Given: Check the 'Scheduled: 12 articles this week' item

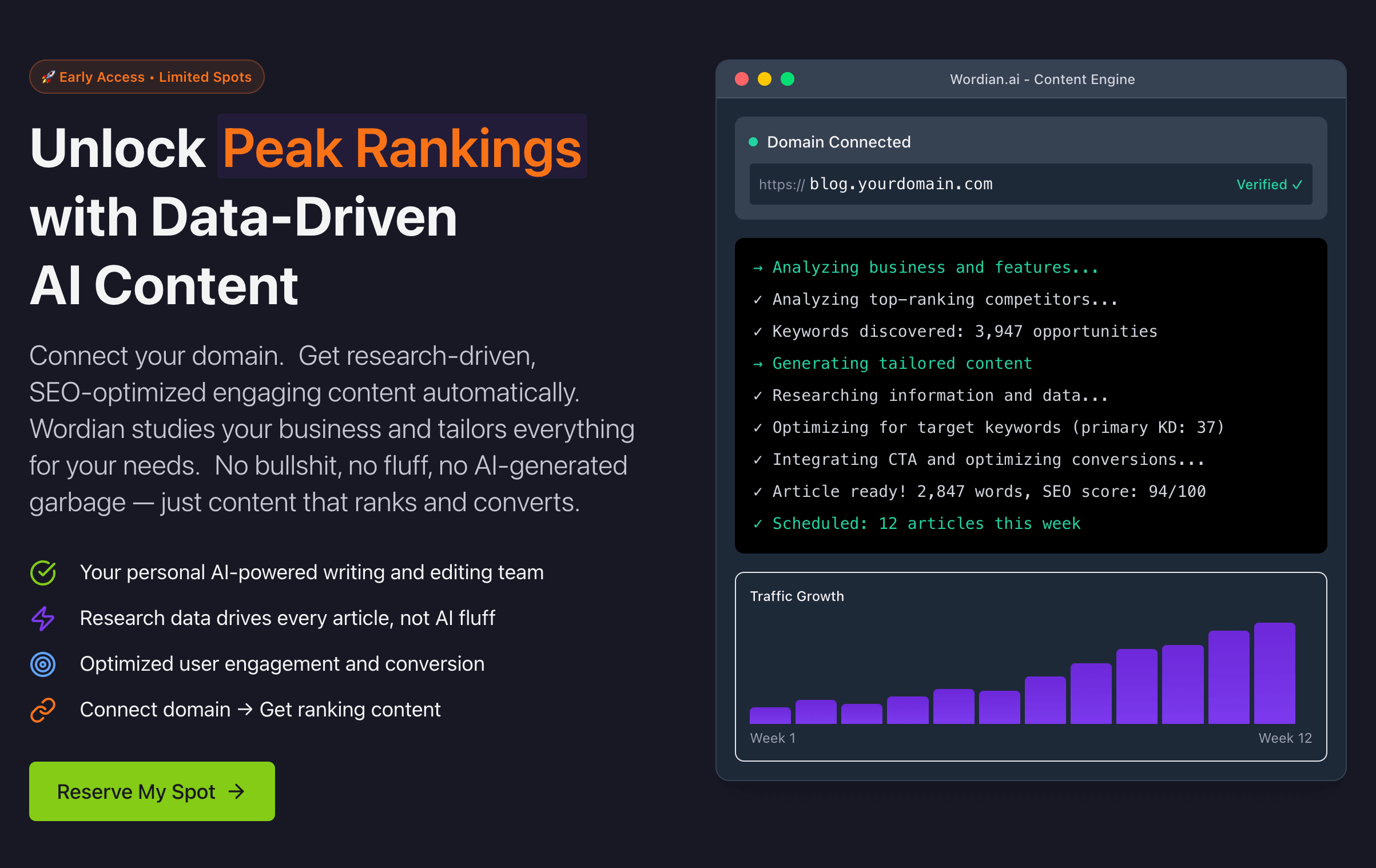Looking at the screenshot, I should (x=759, y=523).
